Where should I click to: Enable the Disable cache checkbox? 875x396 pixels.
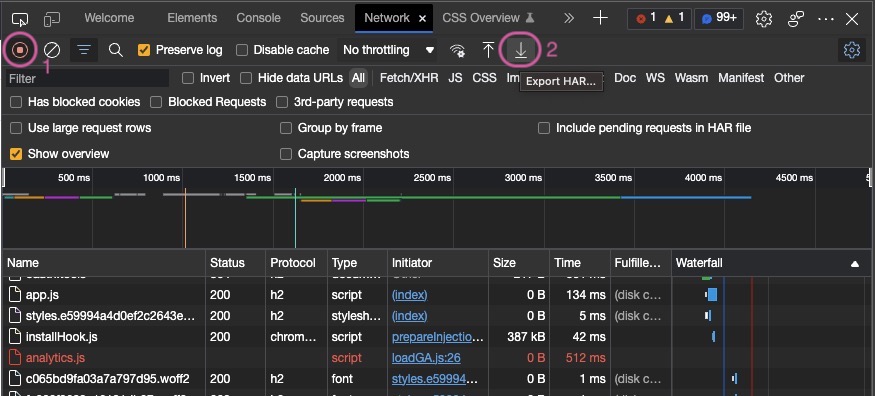(x=242, y=50)
